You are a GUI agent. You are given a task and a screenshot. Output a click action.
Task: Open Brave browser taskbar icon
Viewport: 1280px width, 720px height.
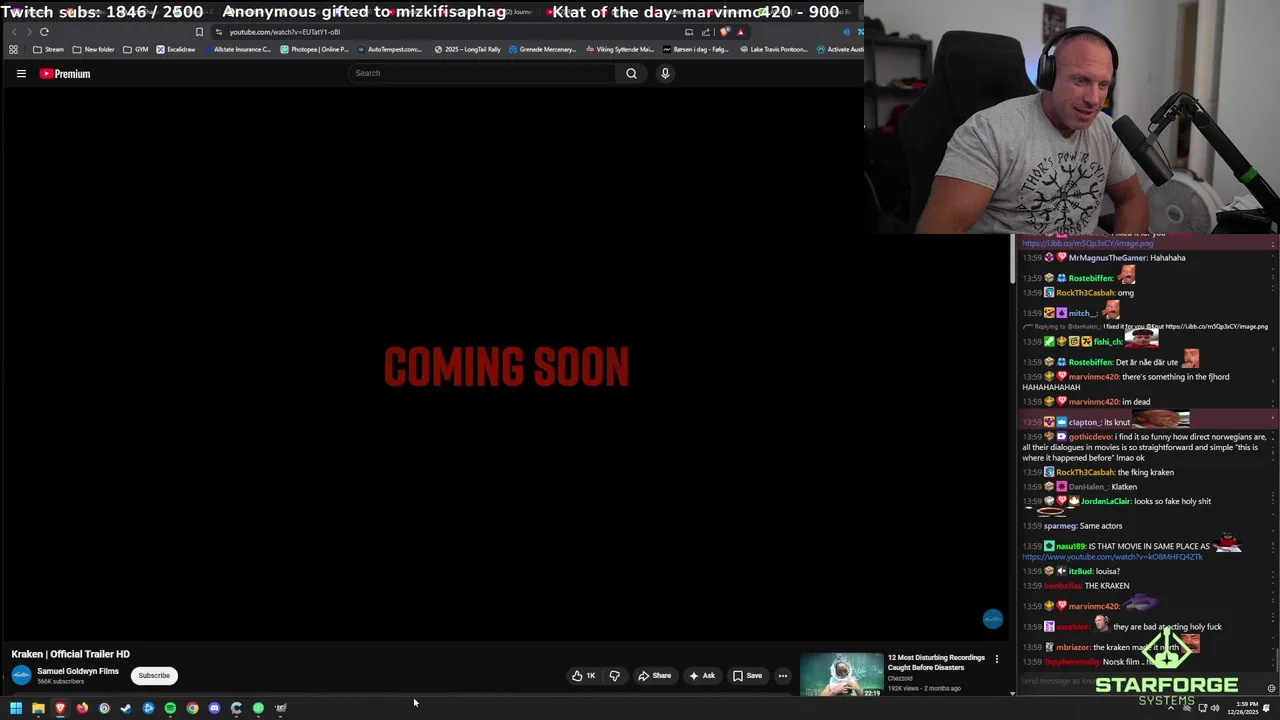tap(60, 708)
